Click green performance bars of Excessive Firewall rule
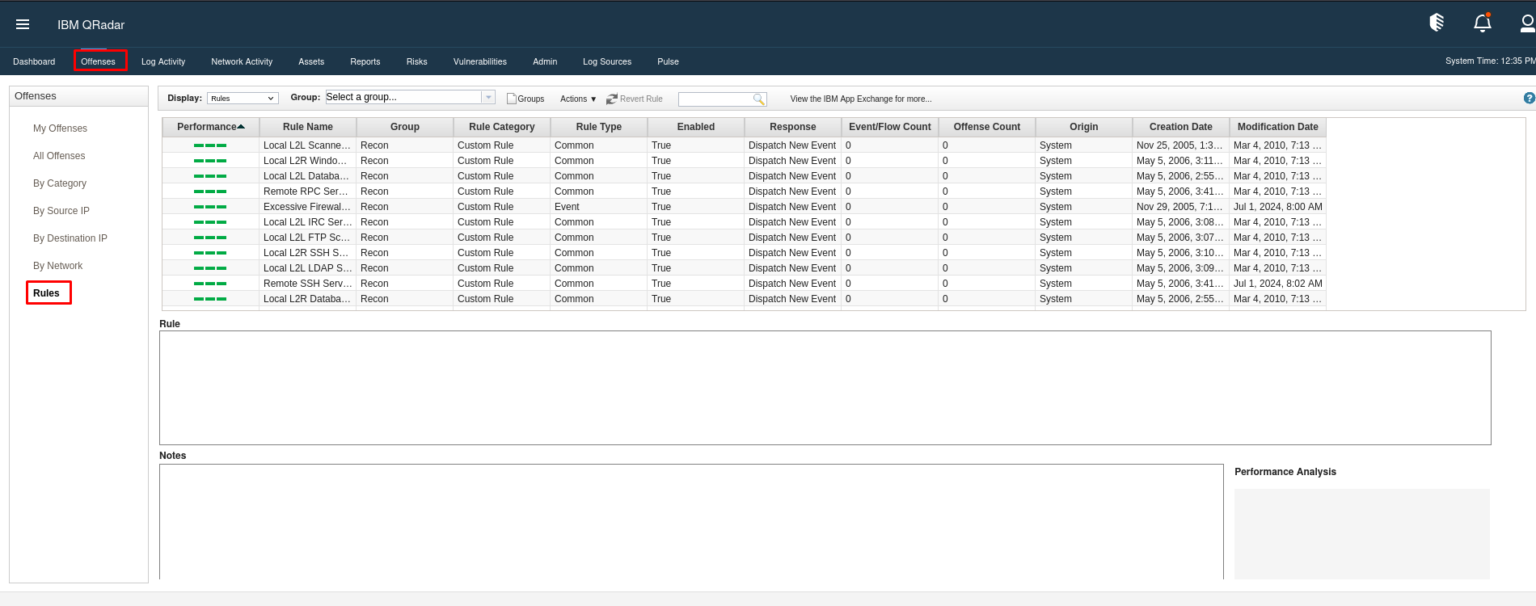The image size is (1536, 606). click(x=210, y=207)
